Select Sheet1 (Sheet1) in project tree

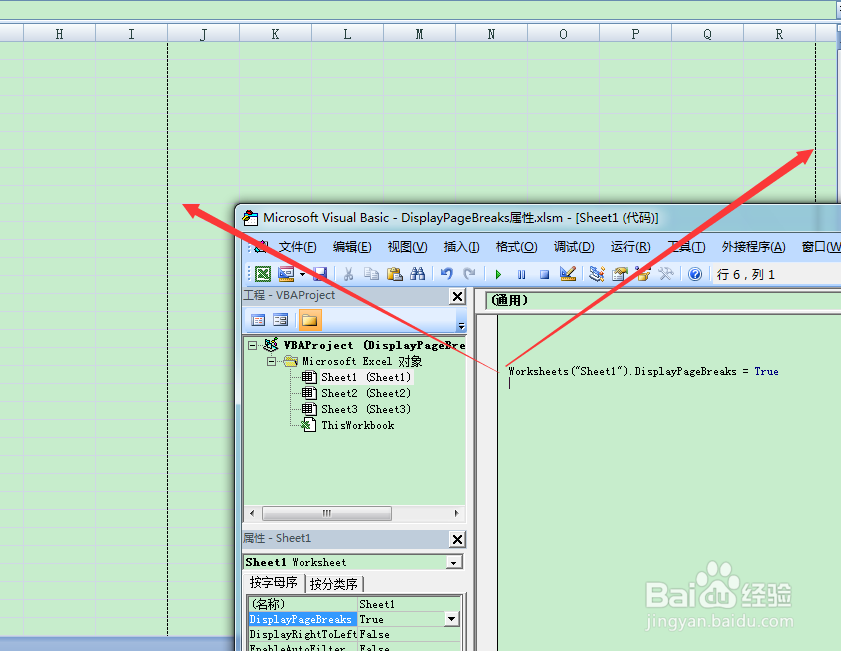coord(366,377)
